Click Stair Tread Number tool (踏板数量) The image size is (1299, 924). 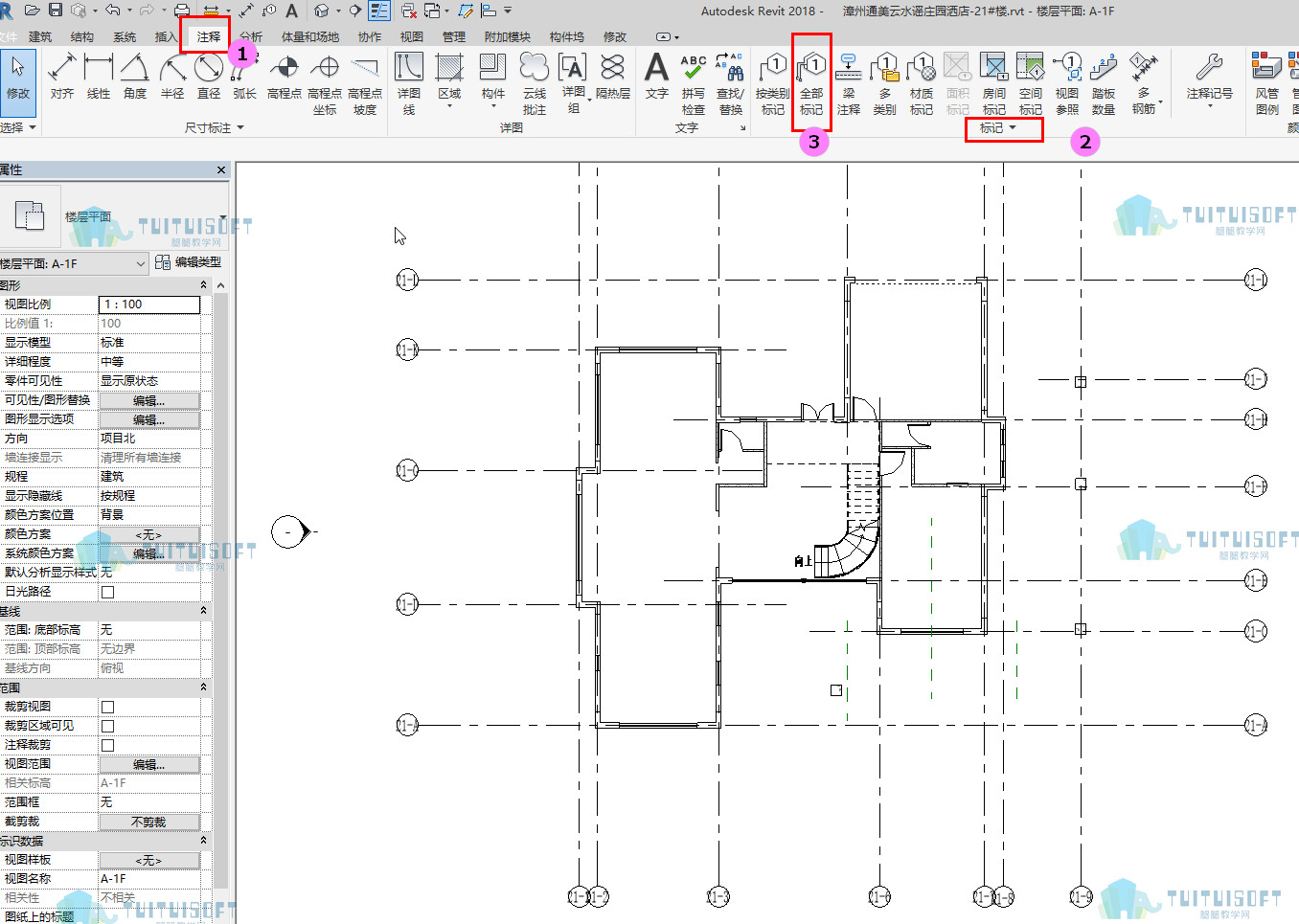pyautogui.click(x=1104, y=83)
